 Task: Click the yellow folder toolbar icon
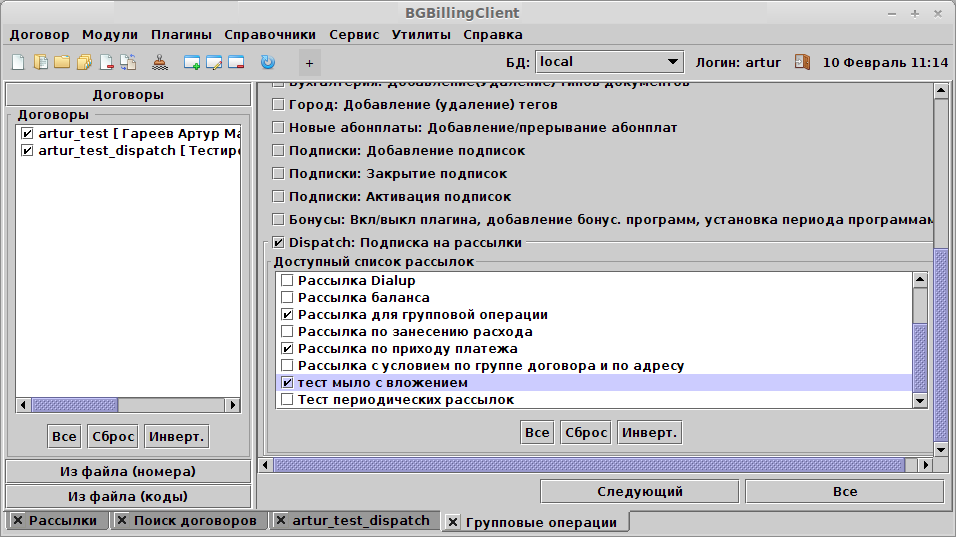click(61, 62)
